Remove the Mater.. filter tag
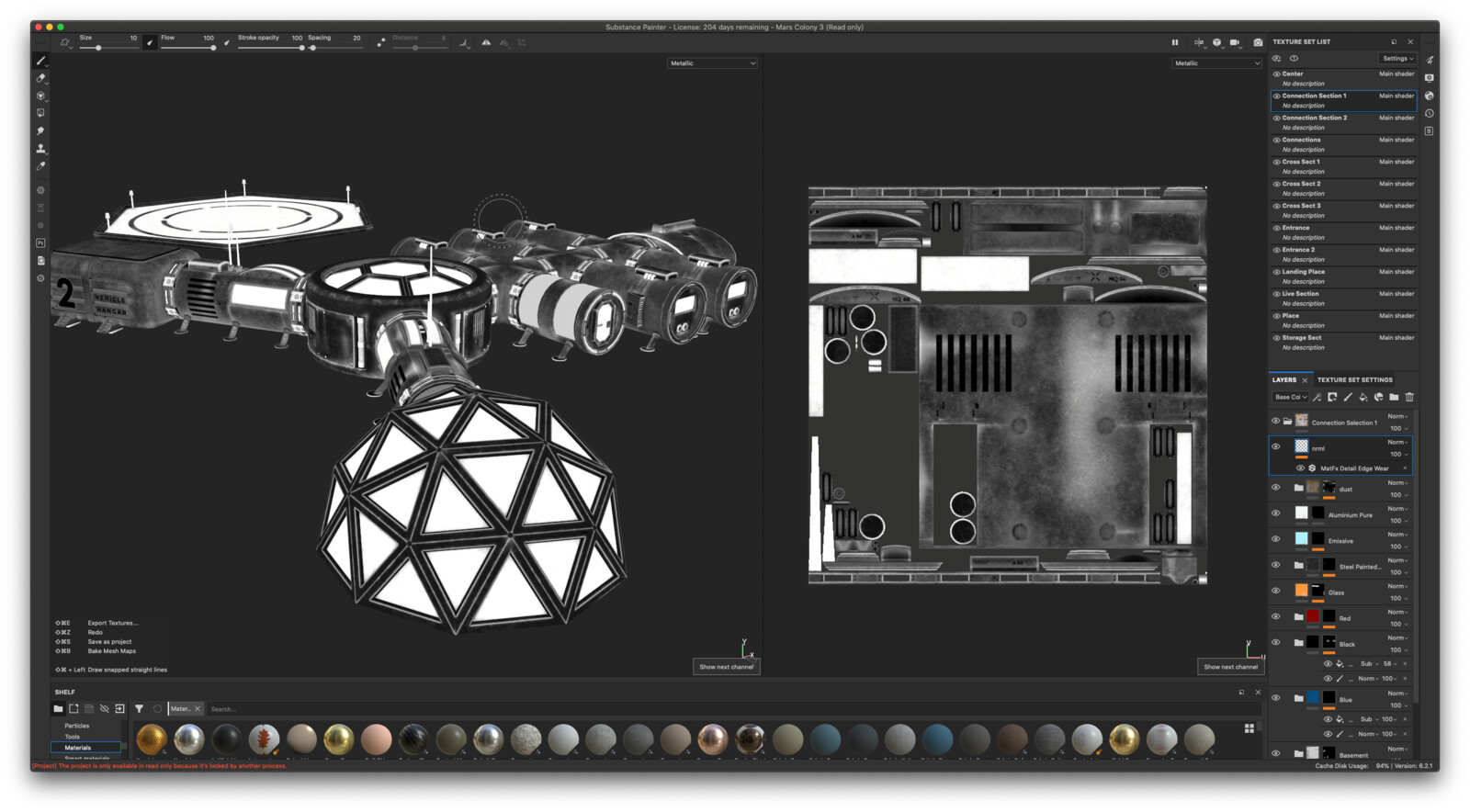 pos(197,709)
